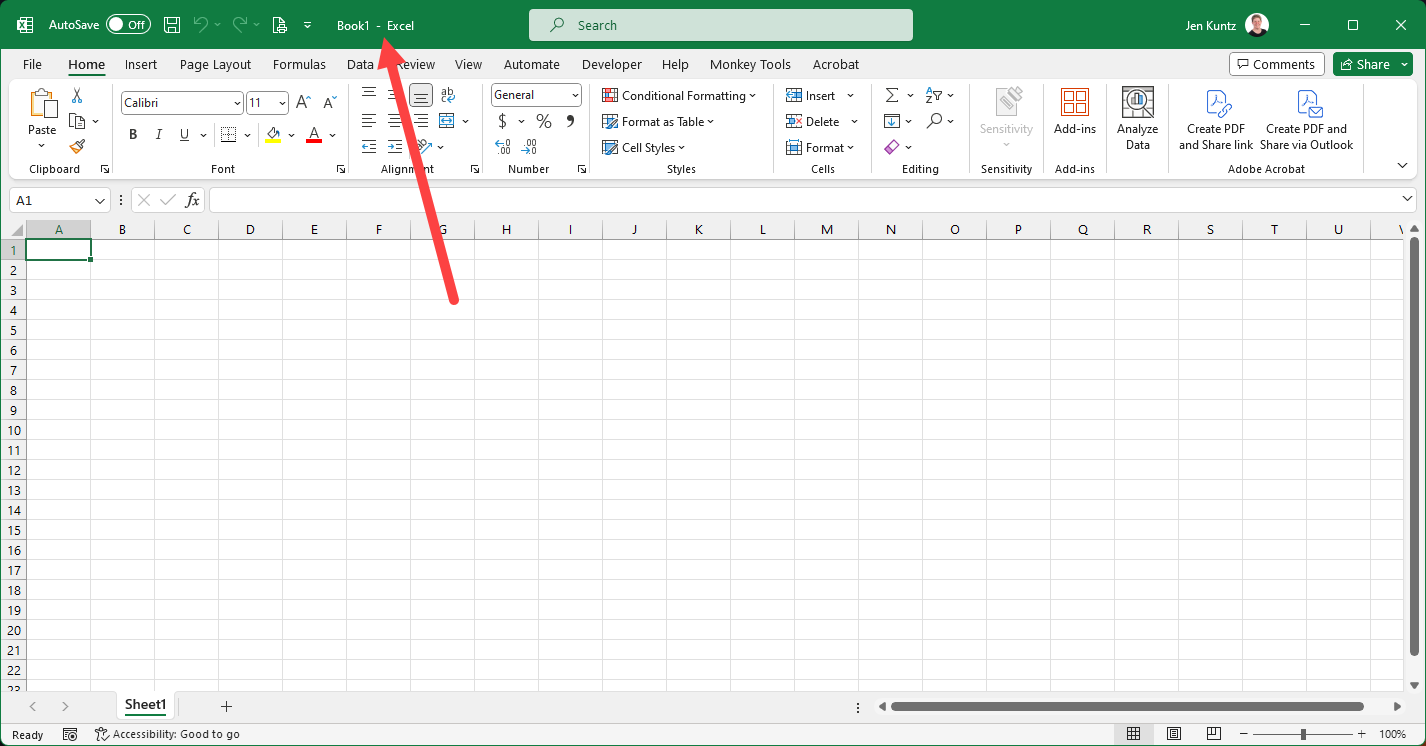Click the yellow Fill Color swatch
The width and height of the screenshot is (1426, 746).
[x=273, y=135]
